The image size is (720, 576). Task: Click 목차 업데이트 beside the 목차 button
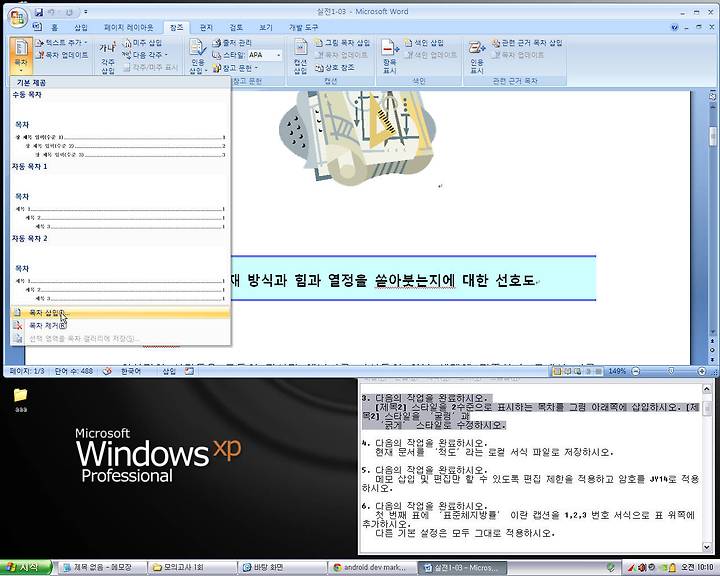coord(62,55)
